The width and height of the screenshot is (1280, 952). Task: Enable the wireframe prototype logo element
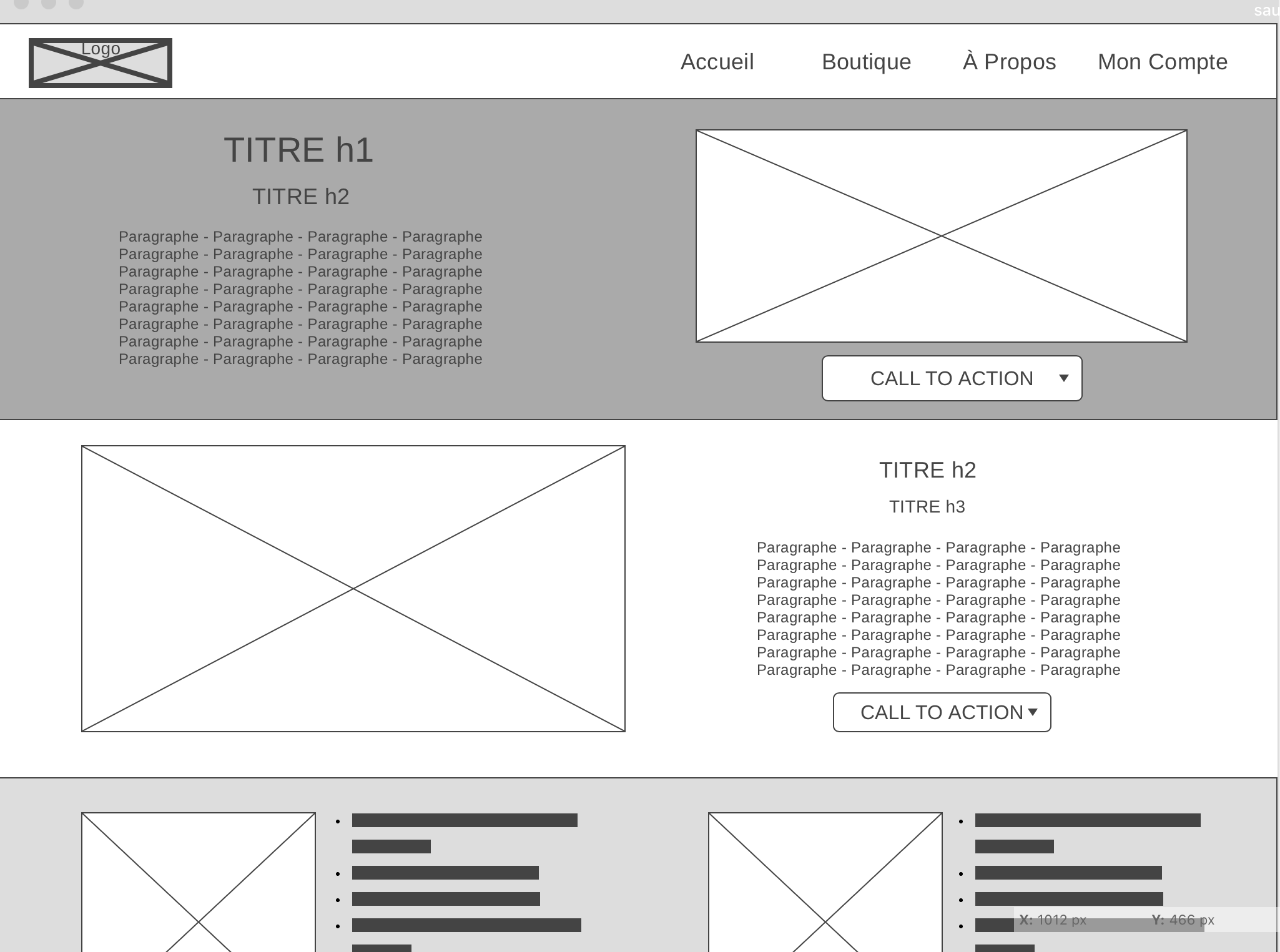(100, 62)
